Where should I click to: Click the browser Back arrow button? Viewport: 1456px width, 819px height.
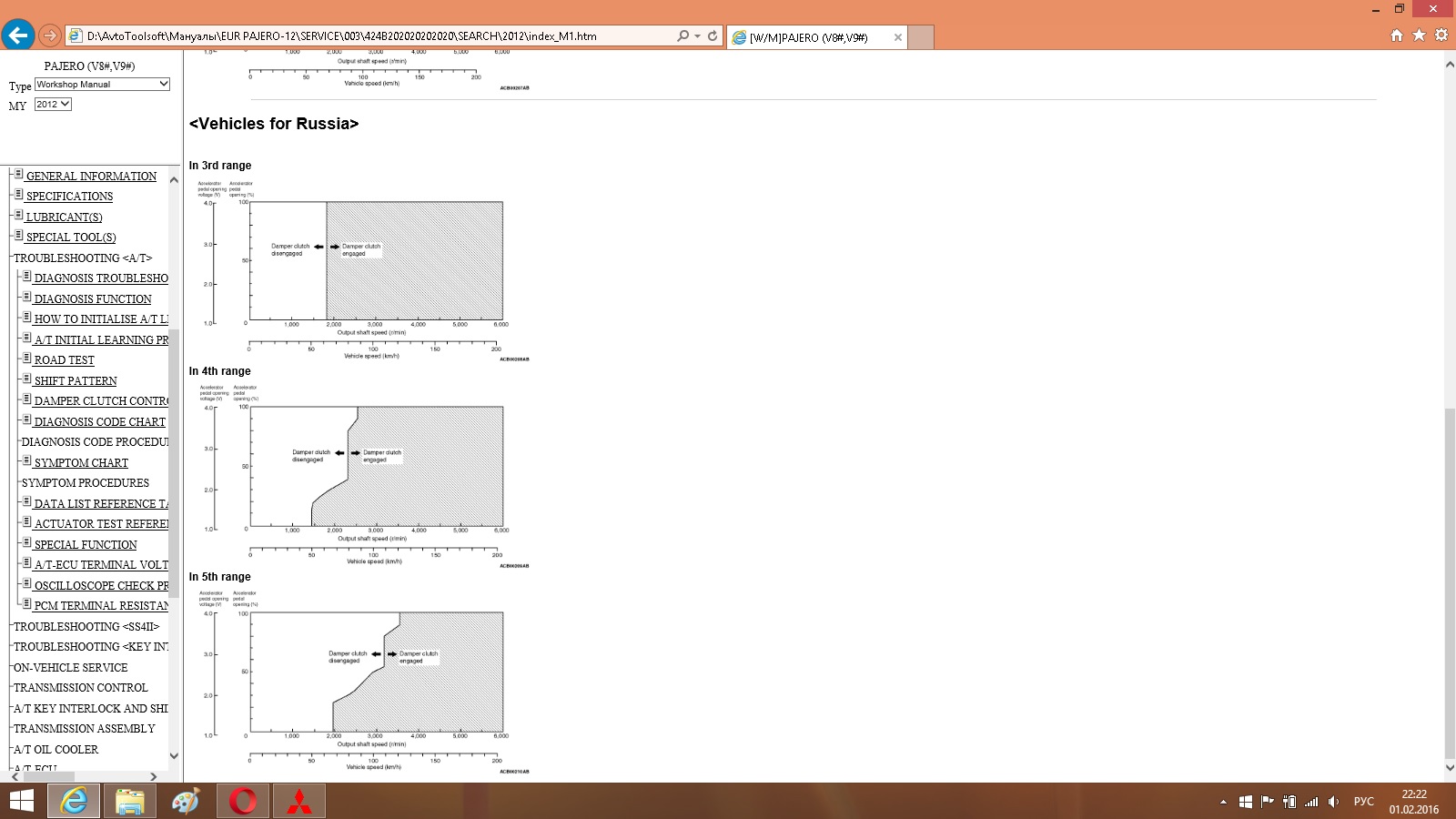18,35
